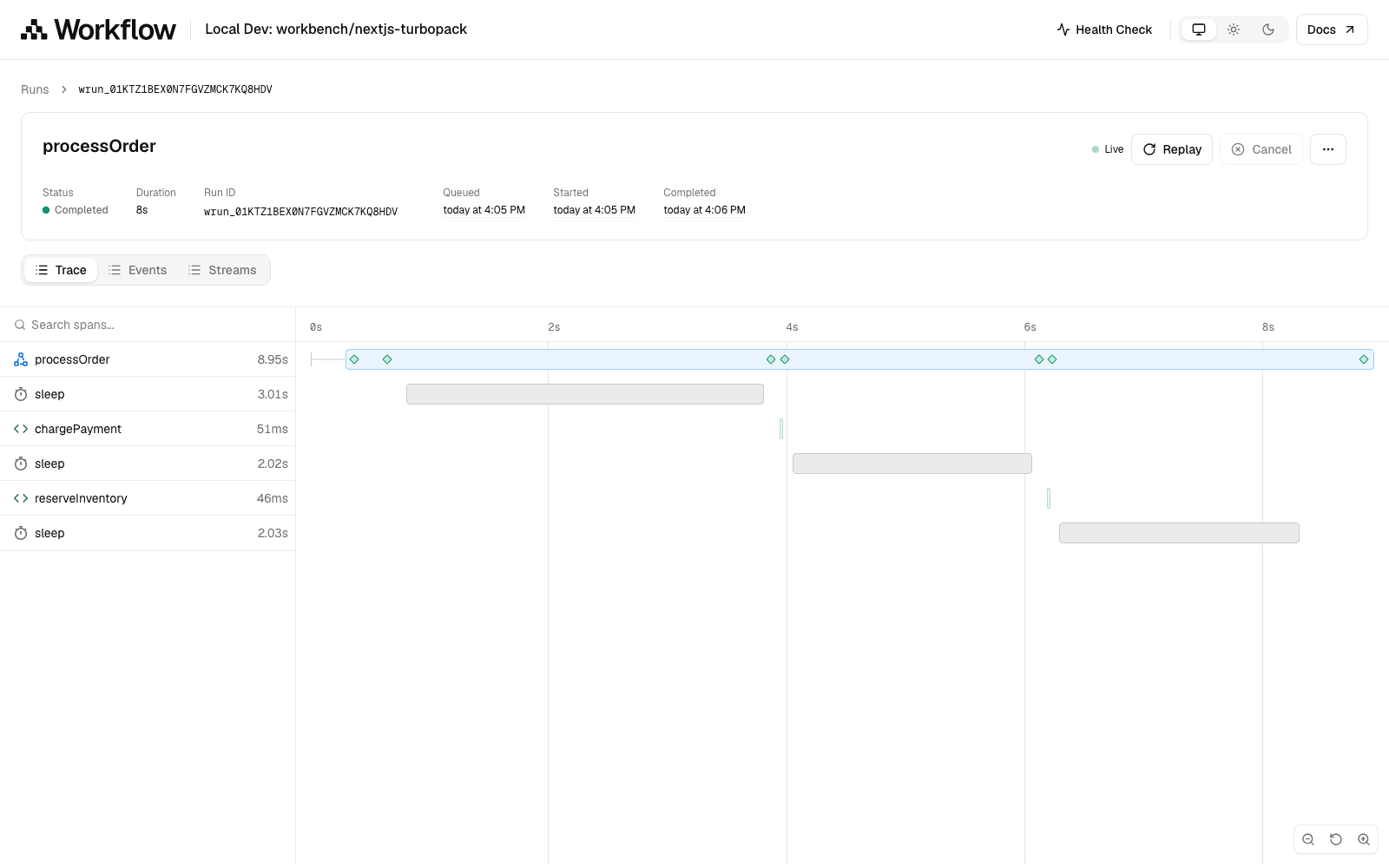
Task: Click the Workflow logo
Action: 98,30
